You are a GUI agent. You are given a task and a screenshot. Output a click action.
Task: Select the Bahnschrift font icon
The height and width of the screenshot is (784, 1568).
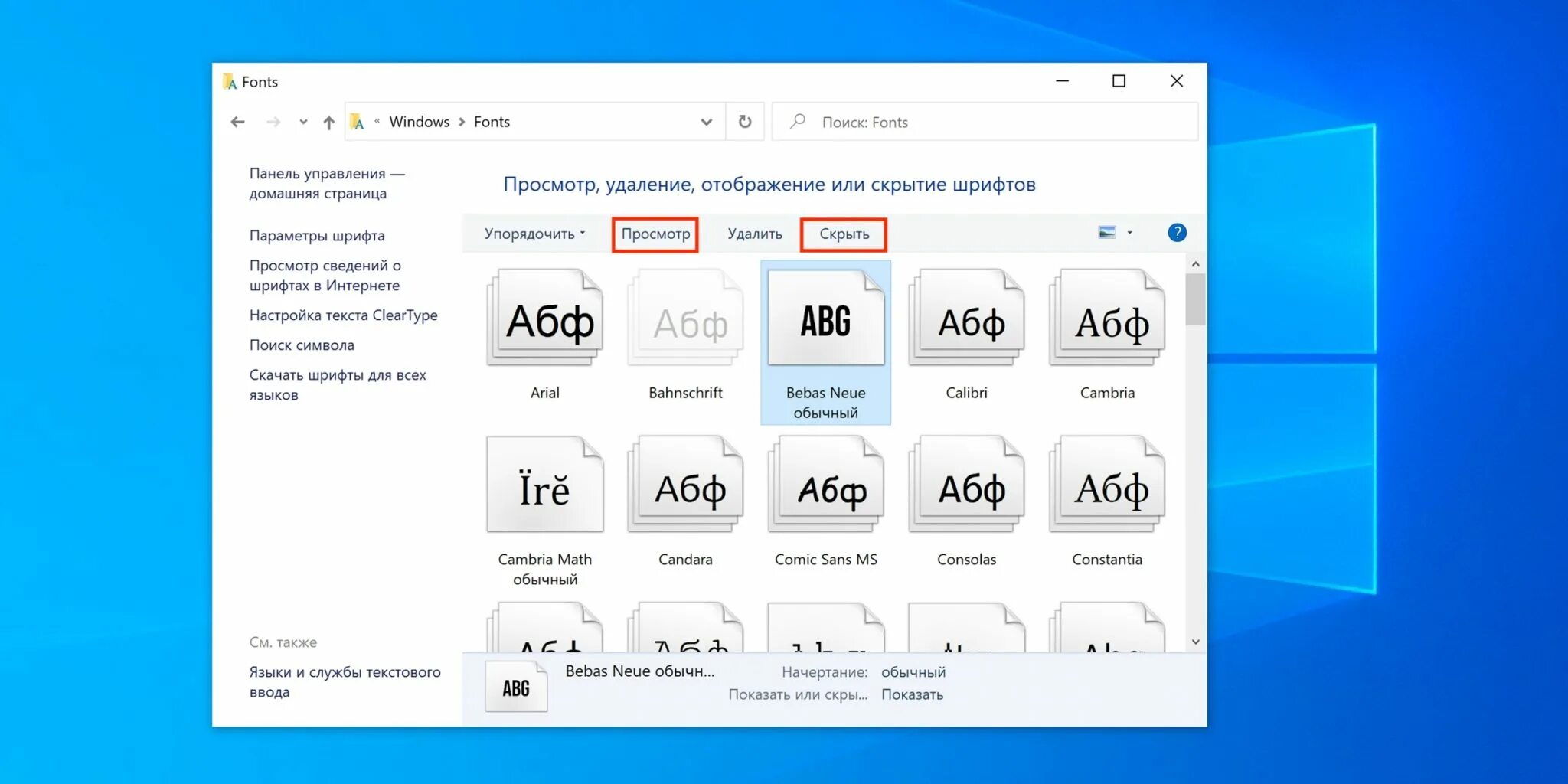tap(685, 318)
